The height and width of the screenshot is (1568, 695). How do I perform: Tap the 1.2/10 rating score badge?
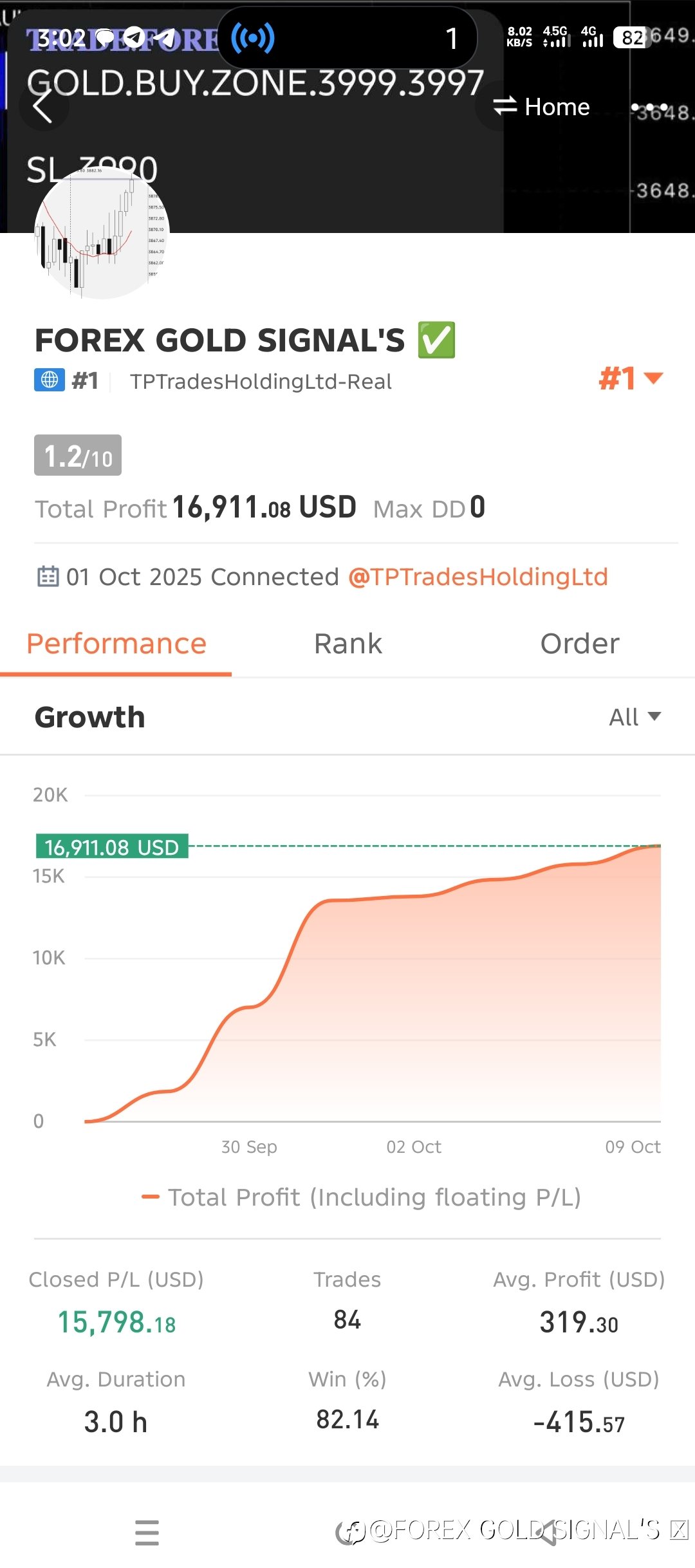click(78, 456)
